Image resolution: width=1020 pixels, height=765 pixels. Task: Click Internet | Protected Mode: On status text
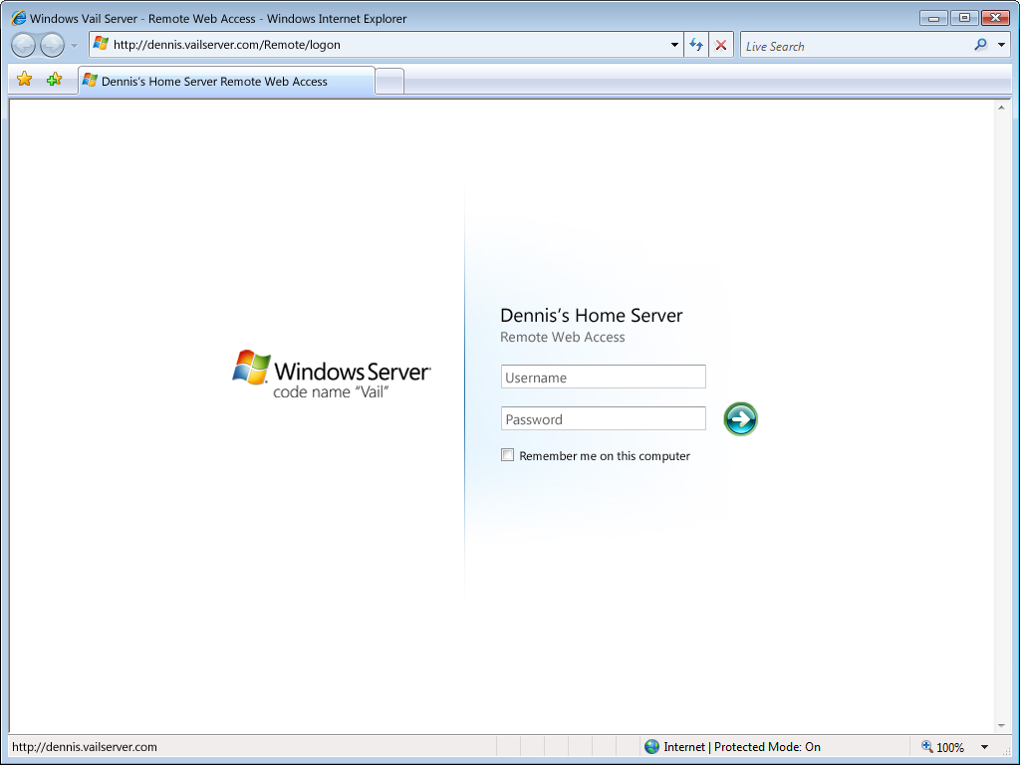pos(742,747)
